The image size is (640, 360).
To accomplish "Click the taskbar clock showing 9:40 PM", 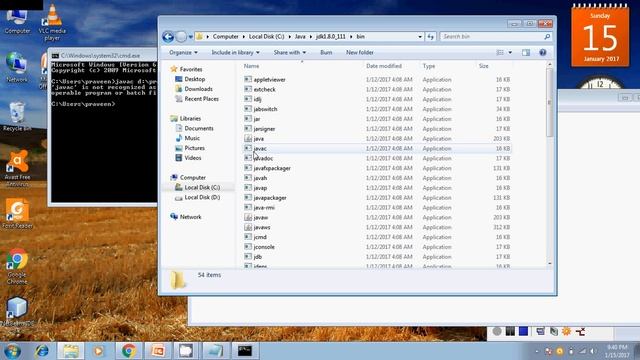I will 618,351.
